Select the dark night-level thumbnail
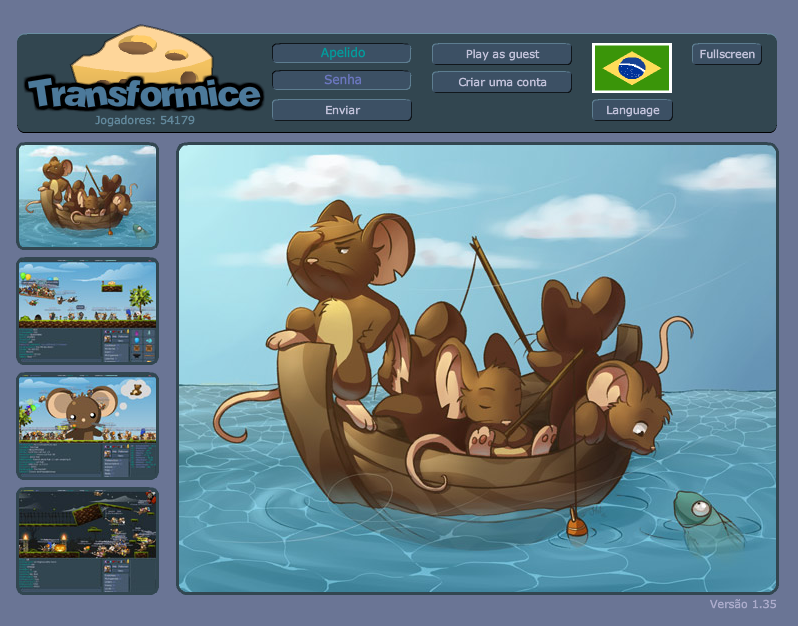The image size is (798, 626). [x=88, y=541]
